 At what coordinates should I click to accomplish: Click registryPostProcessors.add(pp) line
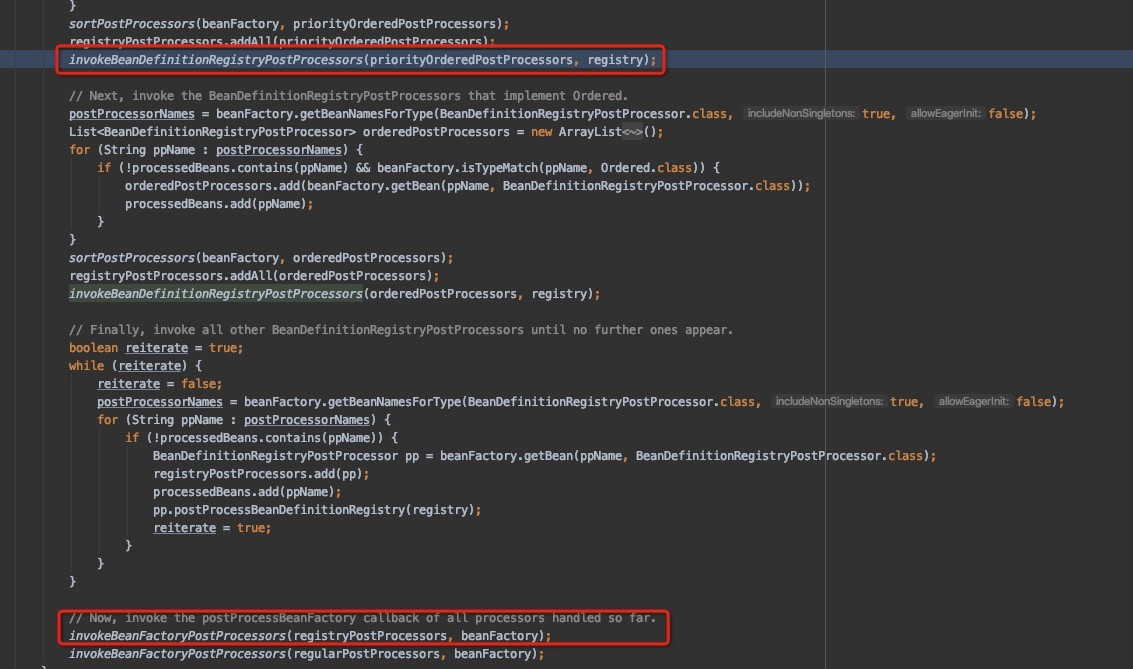click(x=261, y=474)
